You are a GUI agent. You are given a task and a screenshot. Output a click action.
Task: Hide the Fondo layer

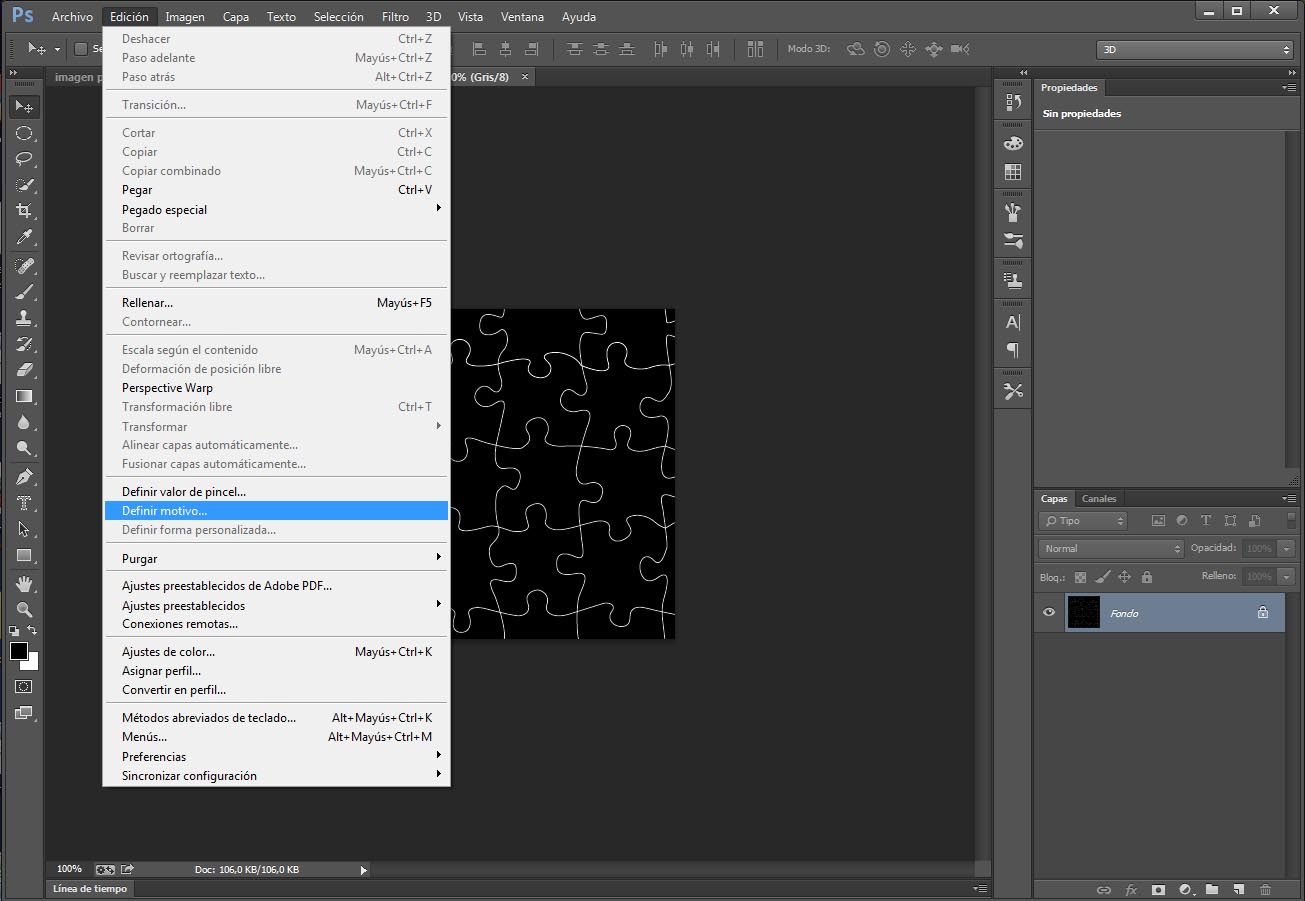[x=1048, y=612]
